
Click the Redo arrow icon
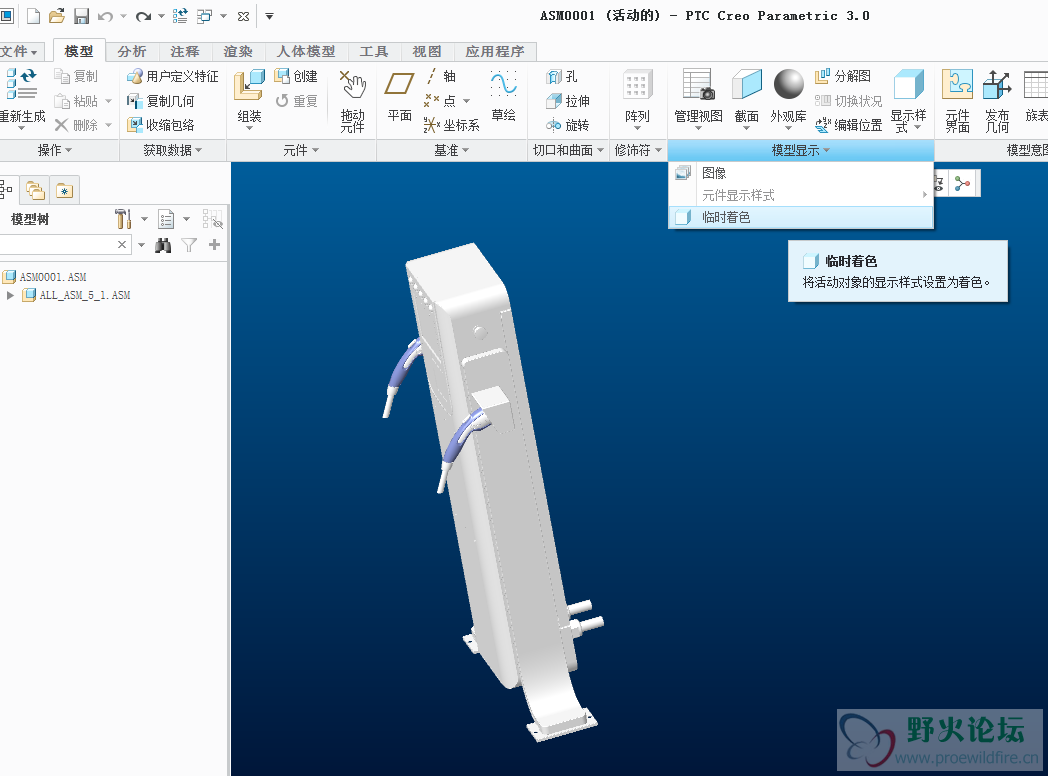[x=143, y=16]
